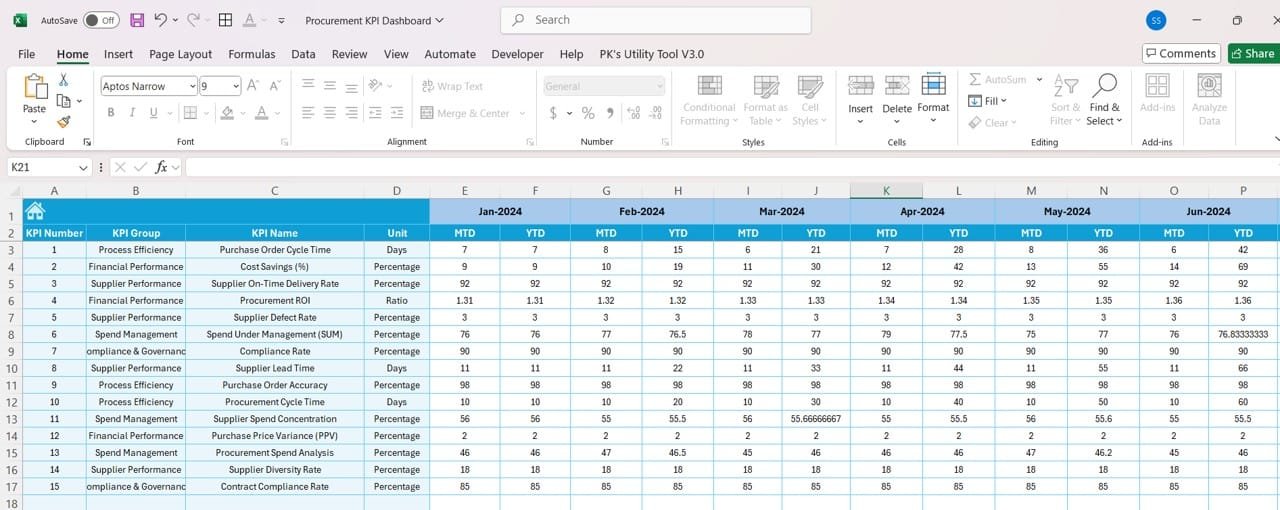Click the Redo arrow icon

tap(193, 20)
